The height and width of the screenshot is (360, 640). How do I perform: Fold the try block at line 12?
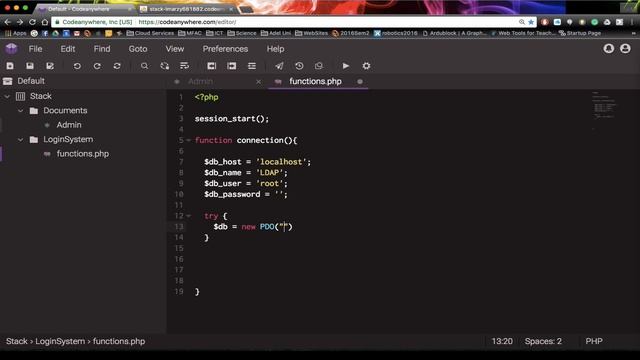coord(189,216)
